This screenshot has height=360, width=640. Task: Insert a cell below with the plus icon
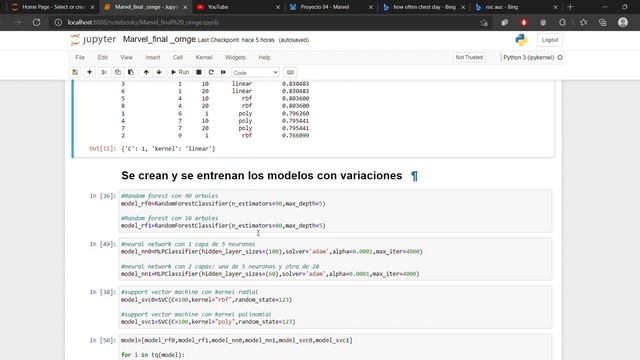coord(89,72)
